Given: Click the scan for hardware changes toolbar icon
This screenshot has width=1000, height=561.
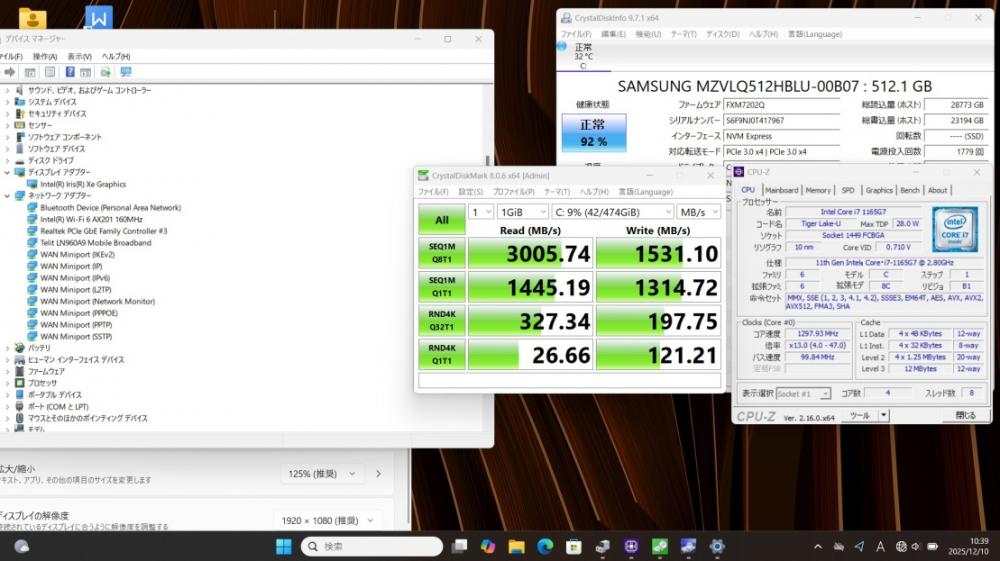Looking at the screenshot, I should pos(125,72).
